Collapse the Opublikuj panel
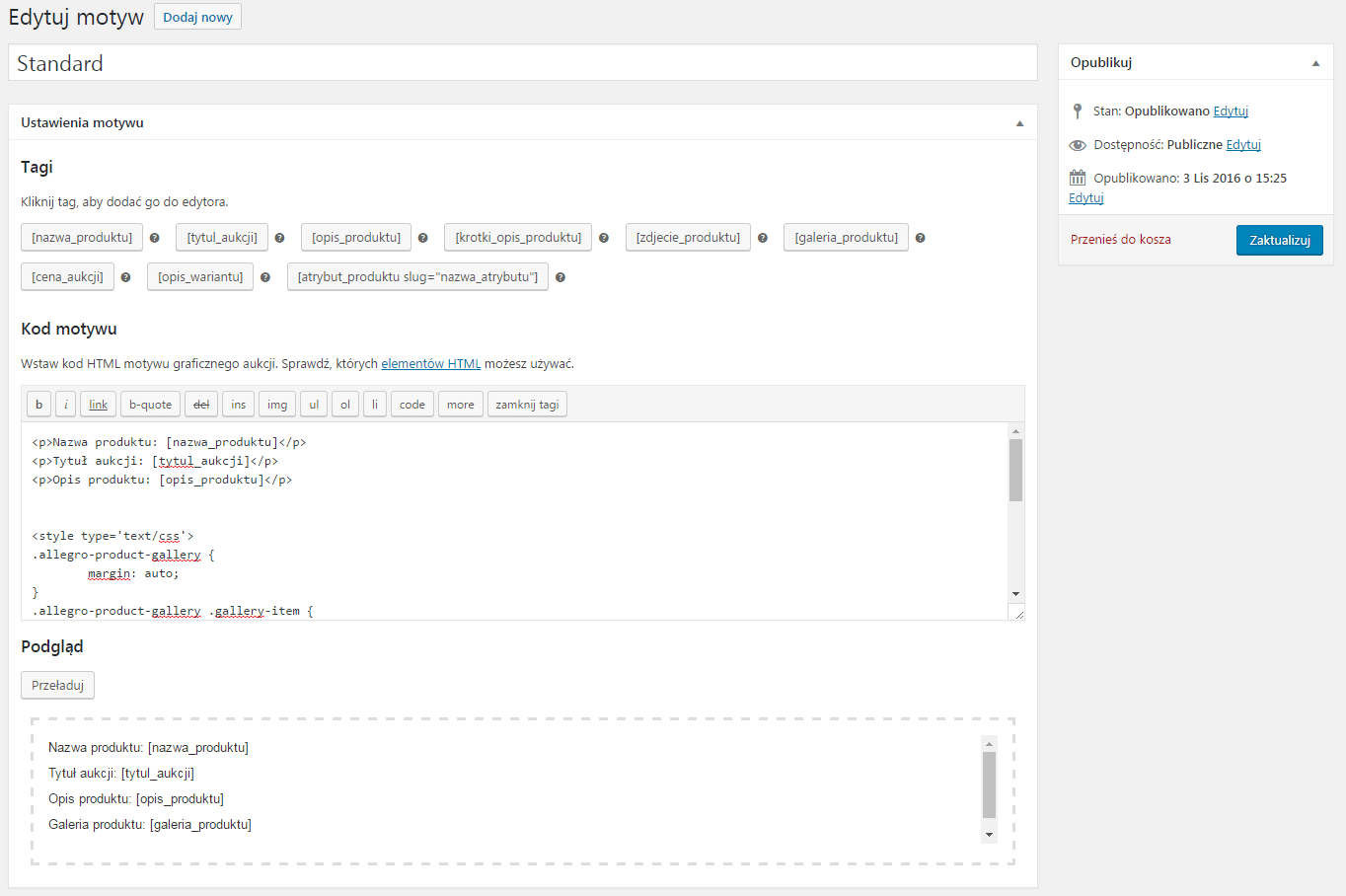 pos(1315,63)
